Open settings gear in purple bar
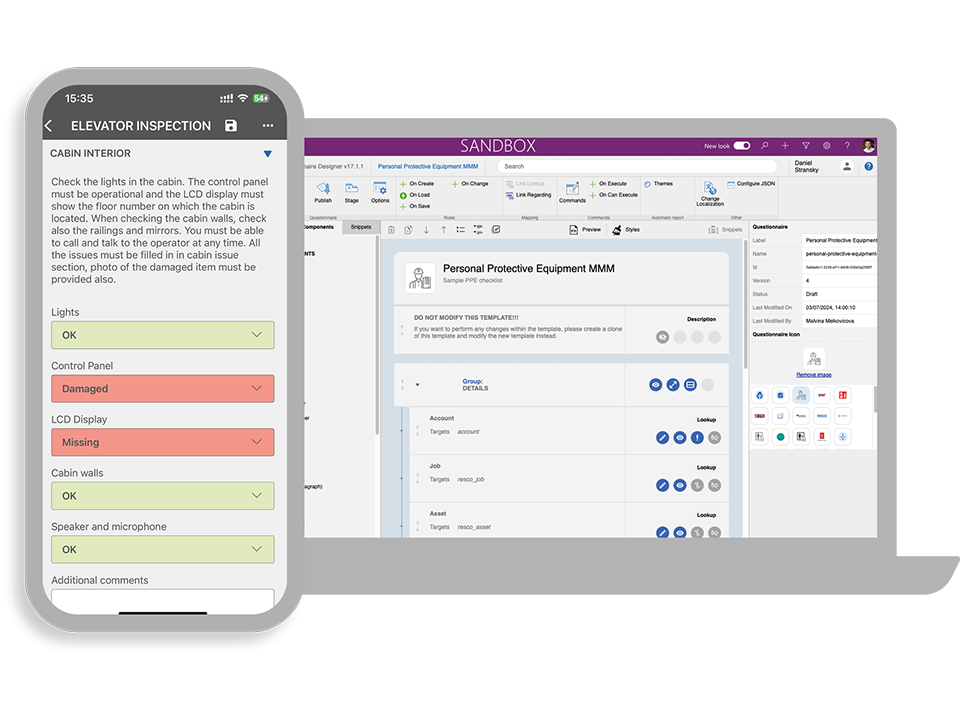 (827, 146)
